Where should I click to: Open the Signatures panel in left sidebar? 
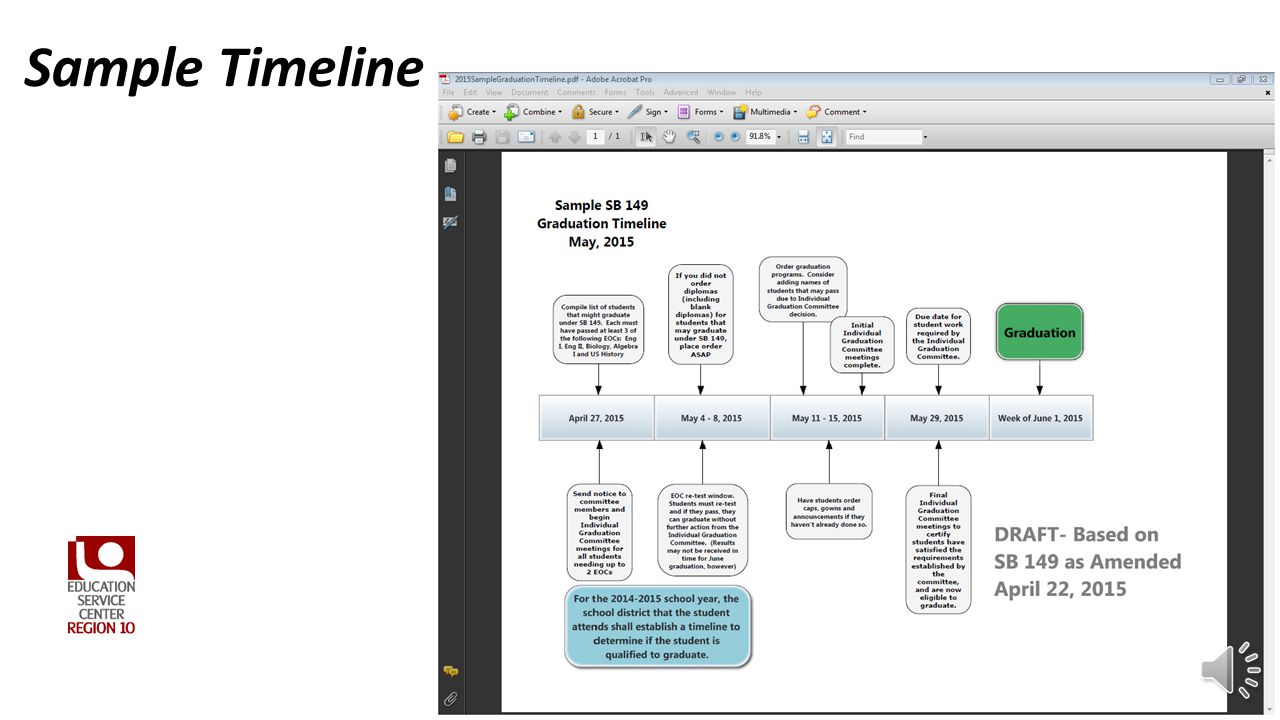click(x=451, y=222)
